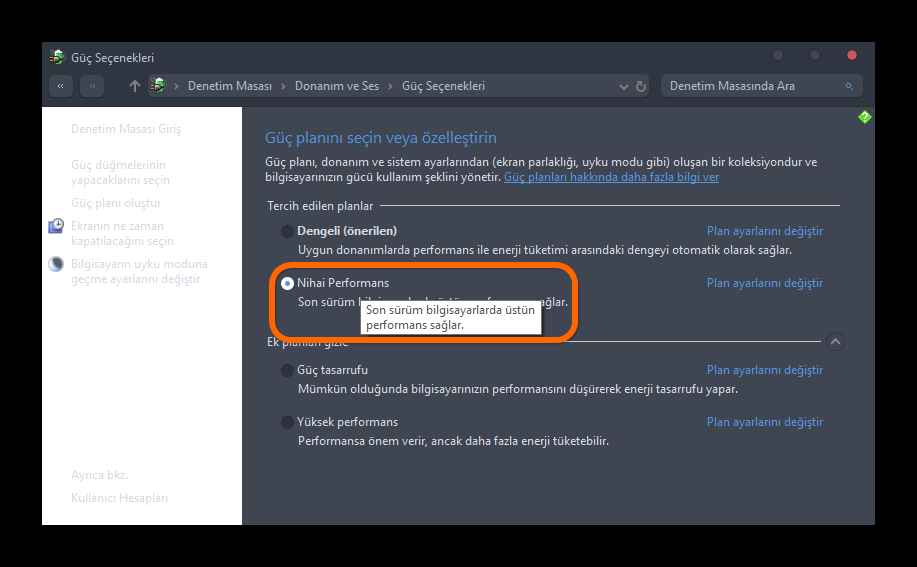The image size is (917, 567).
Task: Click the Güç planını seçin veya özelleştirin heading
Action: pos(381,138)
